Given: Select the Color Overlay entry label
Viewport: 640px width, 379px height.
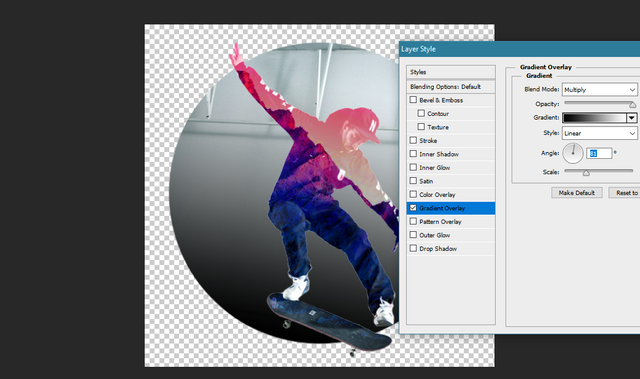Looking at the screenshot, I should (437, 195).
